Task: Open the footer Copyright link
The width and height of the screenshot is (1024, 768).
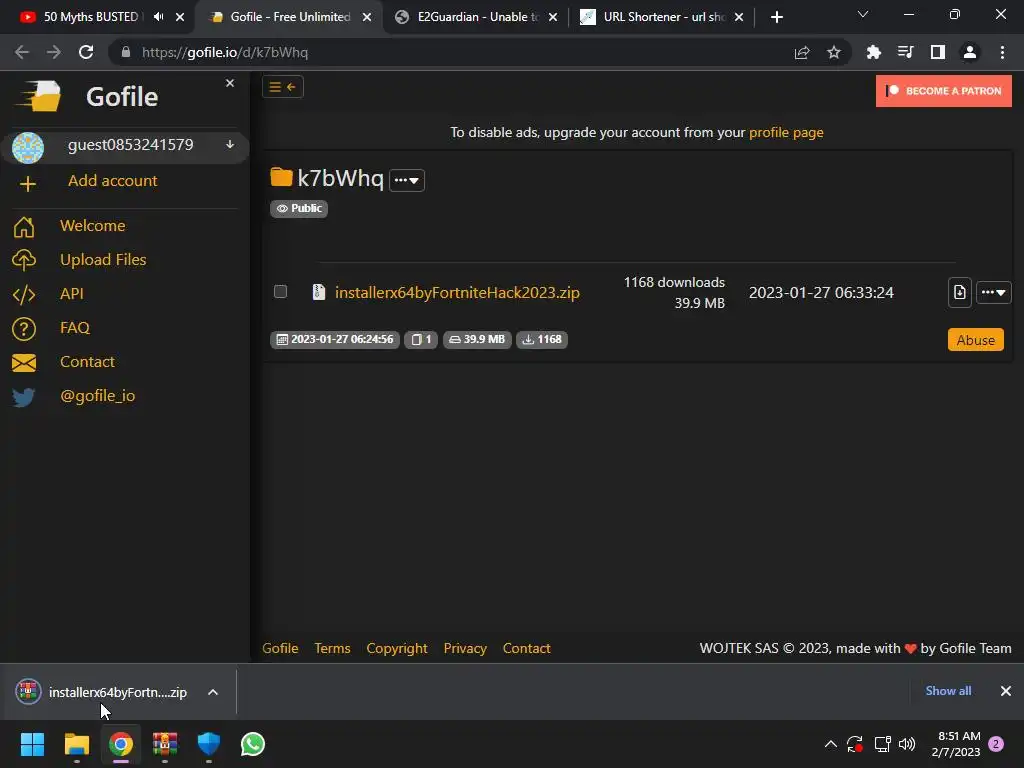Action: click(x=397, y=648)
